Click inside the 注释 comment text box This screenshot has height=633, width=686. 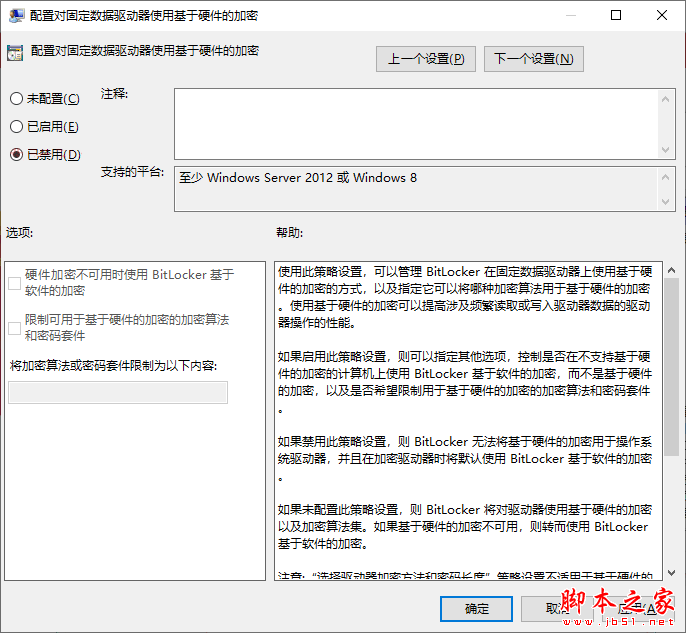click(416, 124)
